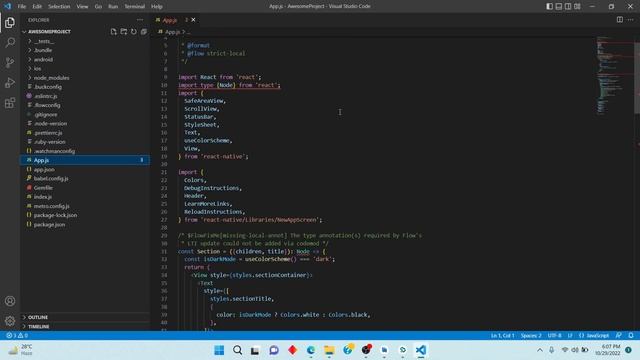Toggle primary side bar layout icon
The height and width of the screenshot is (360, 640).
(549, 6)
